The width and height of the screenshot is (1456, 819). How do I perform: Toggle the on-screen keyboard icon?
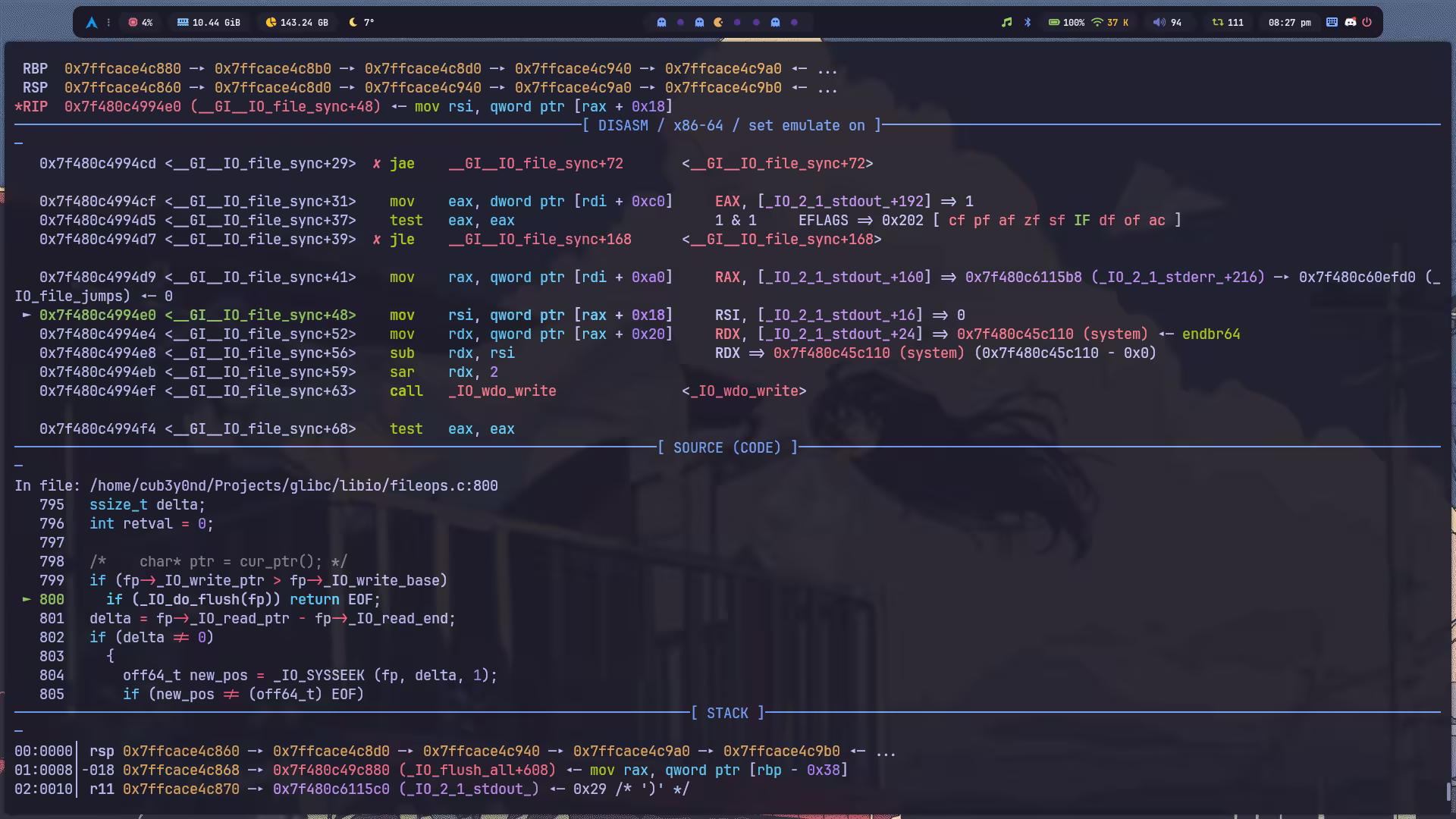(1332, 23)
